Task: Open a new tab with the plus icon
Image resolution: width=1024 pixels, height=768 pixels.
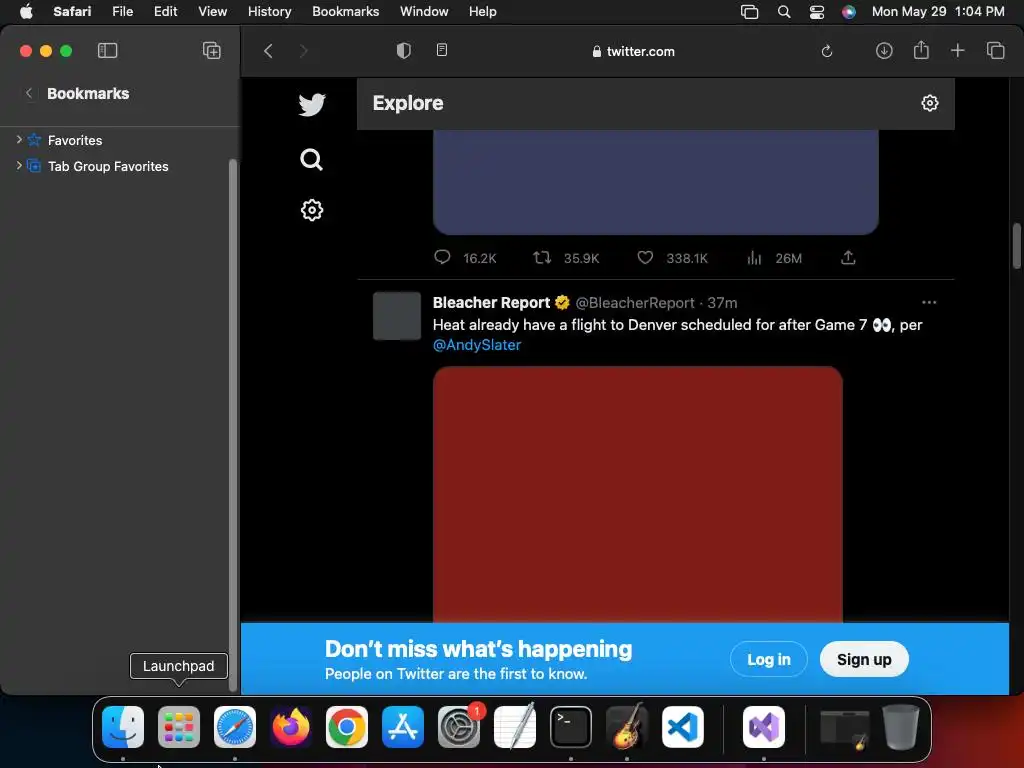Action: [x=957, y=50]
